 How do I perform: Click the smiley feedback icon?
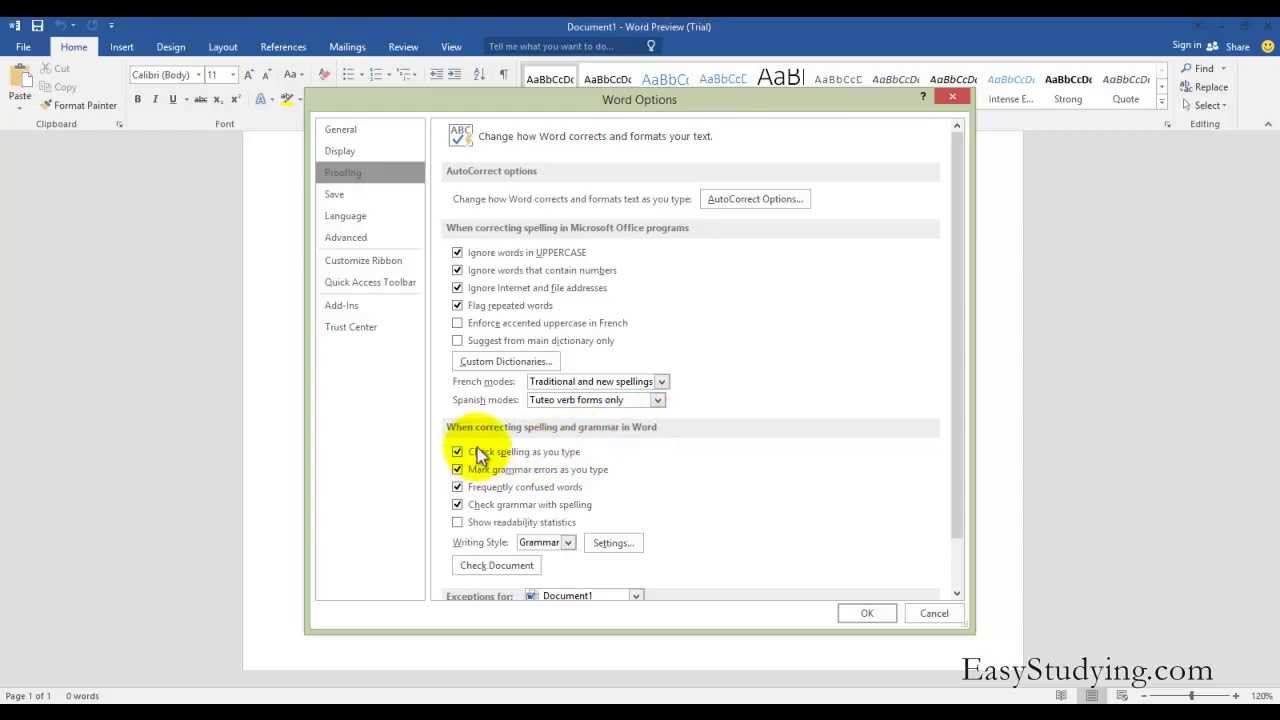click(1268, 46)
